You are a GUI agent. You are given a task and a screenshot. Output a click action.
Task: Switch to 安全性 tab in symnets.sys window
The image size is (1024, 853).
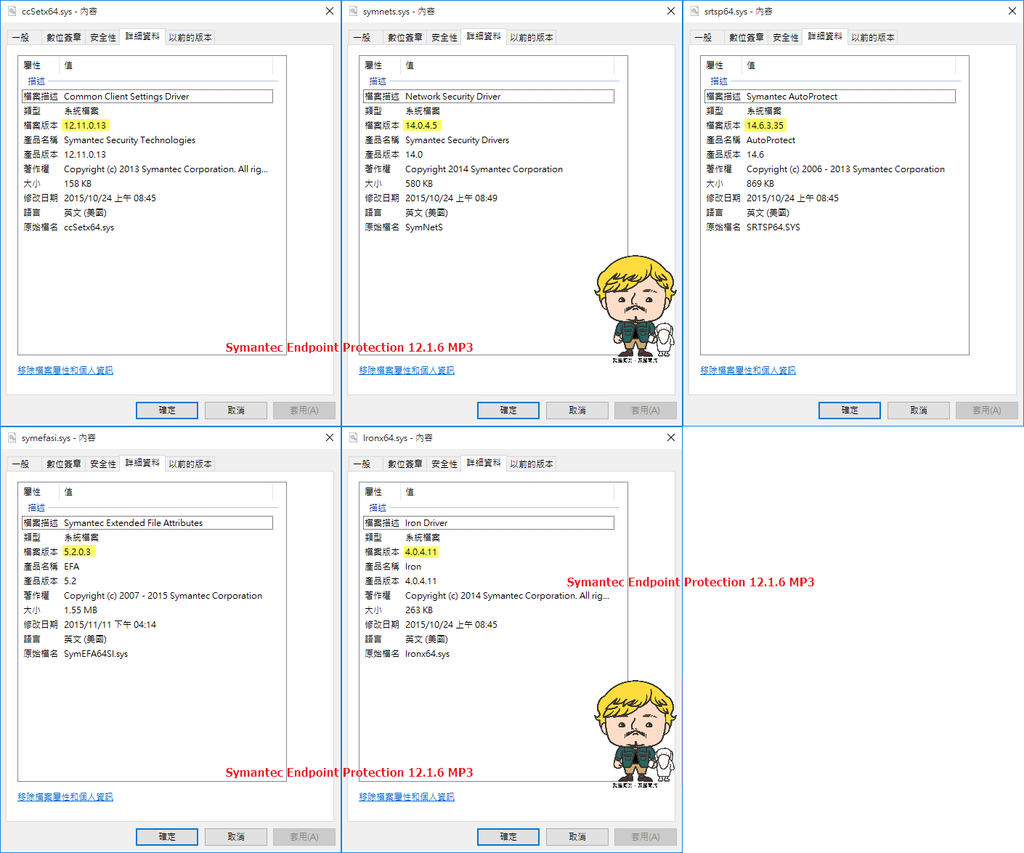click(444, 38)
